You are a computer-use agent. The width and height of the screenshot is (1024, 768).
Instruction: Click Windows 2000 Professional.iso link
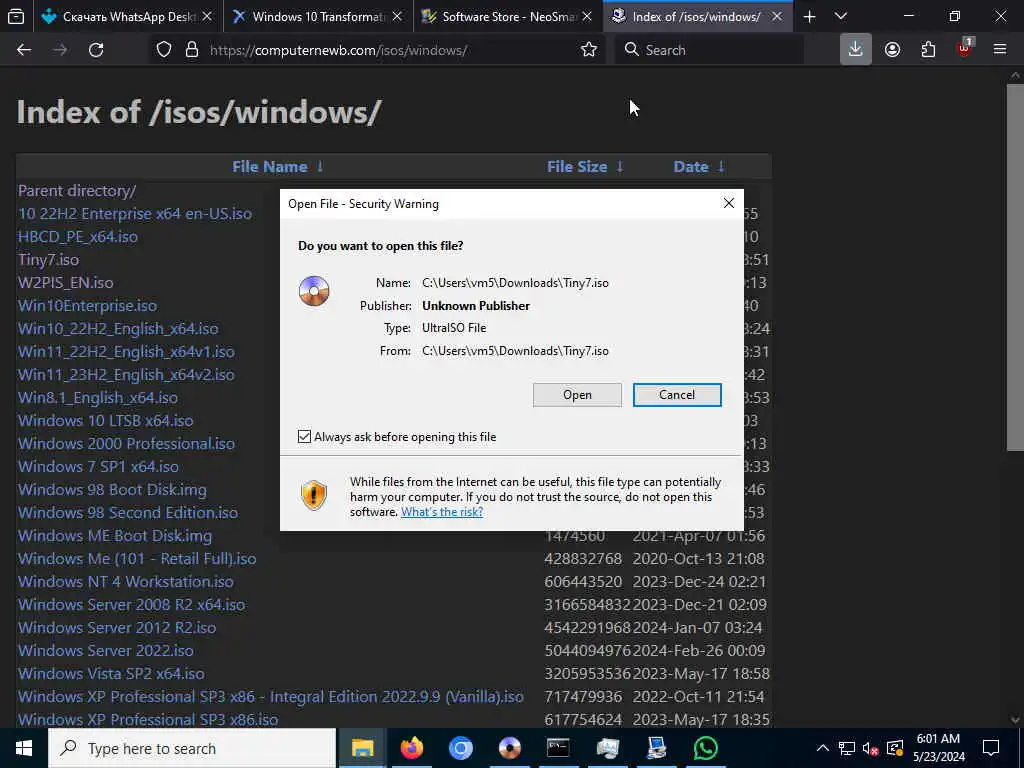(x=126, y=443)
